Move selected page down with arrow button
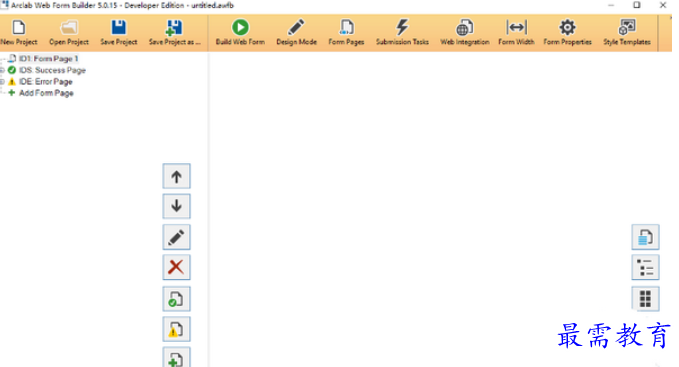 click(176, 206)
